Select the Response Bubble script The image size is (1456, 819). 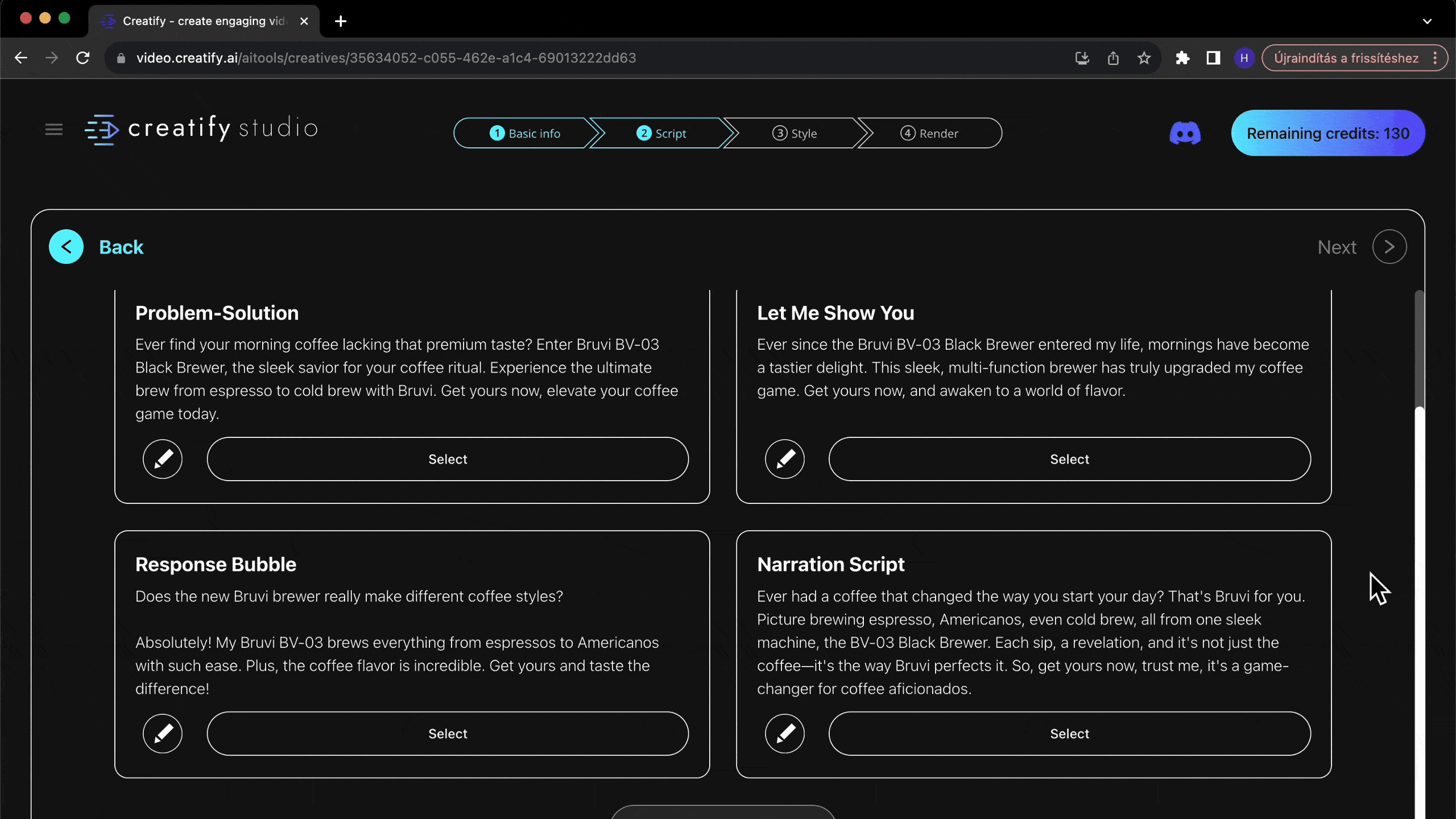(x=448, y=734)
